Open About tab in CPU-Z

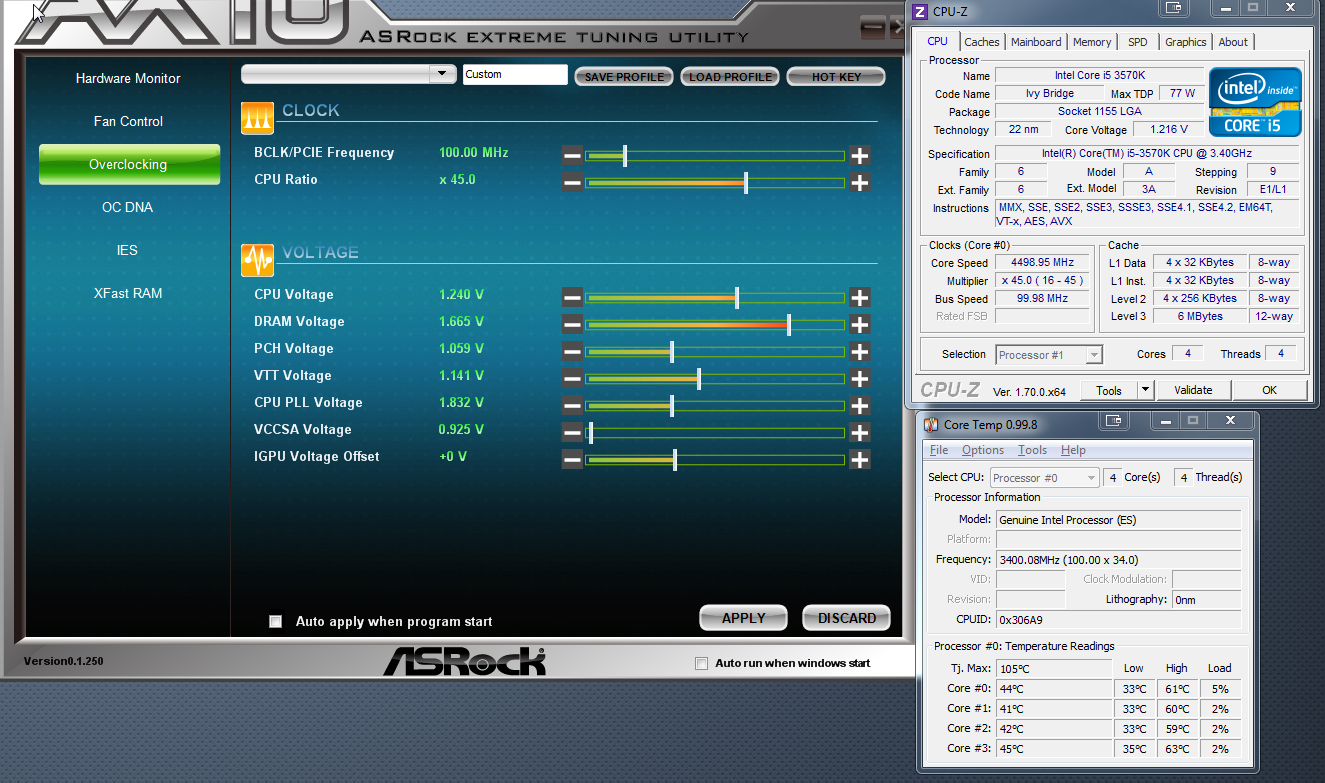pos(1233,42)
